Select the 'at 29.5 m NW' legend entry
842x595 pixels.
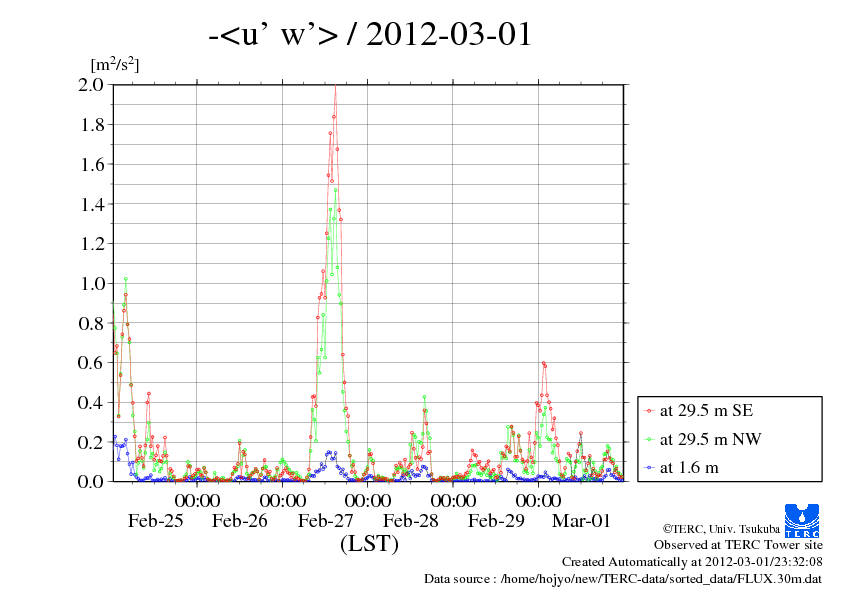tap(702, 439)
